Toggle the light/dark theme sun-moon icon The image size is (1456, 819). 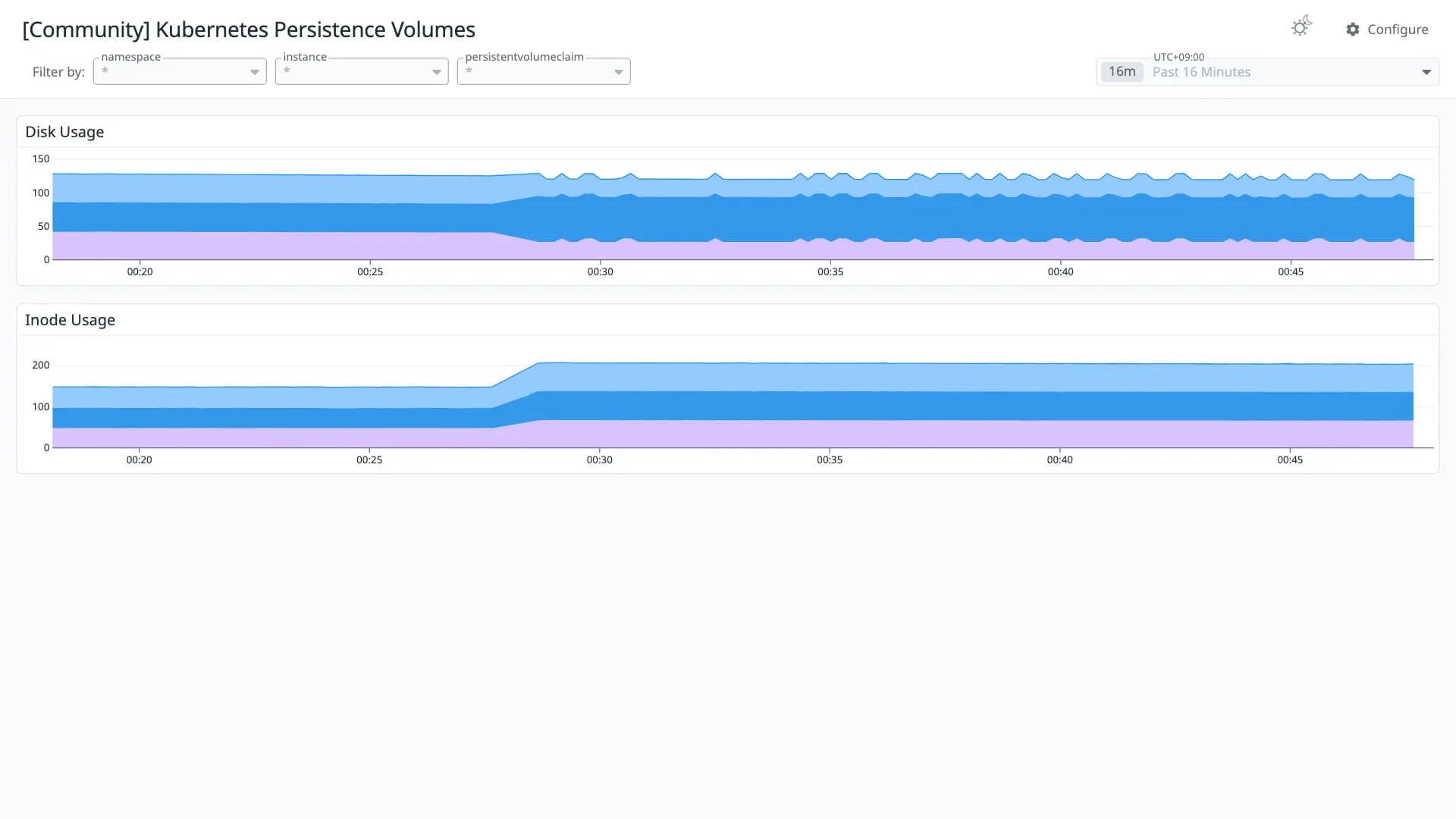1301,27
